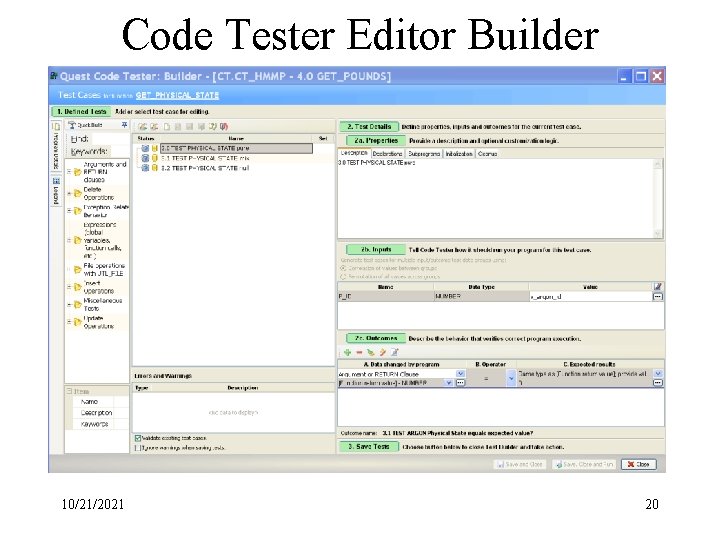Click the red last test case toolbar icon
This screenshot has width=720, height=540.
pyautogui.click(x=224, y=126)
